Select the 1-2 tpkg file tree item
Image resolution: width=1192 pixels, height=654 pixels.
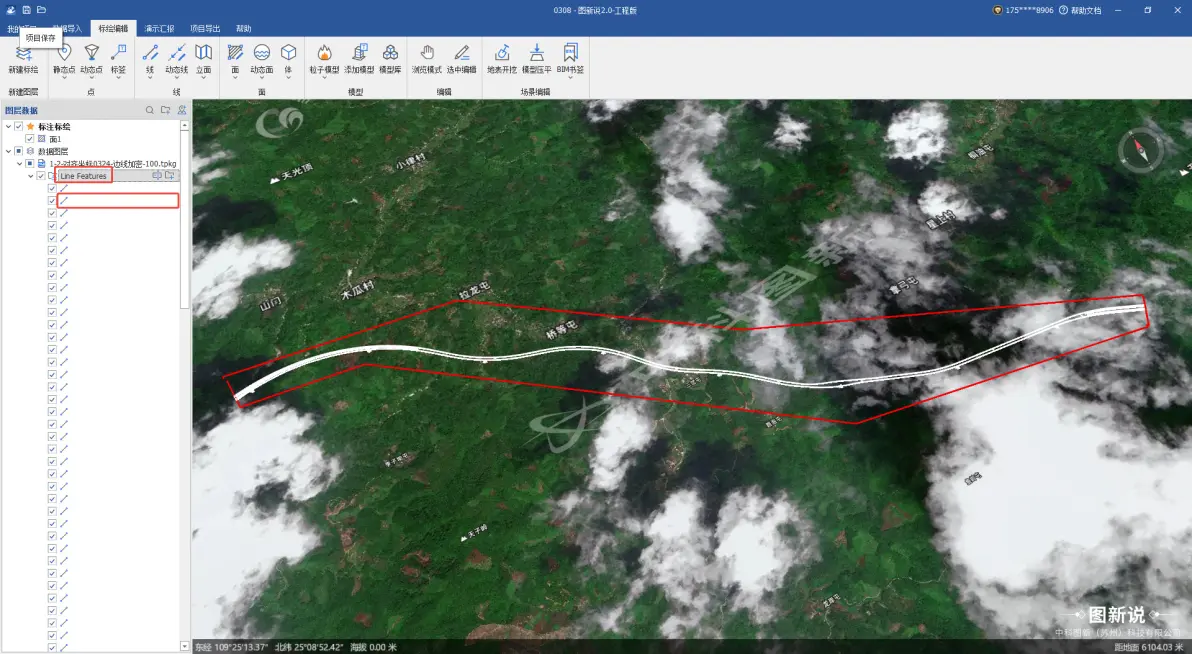tap(113, 164)
